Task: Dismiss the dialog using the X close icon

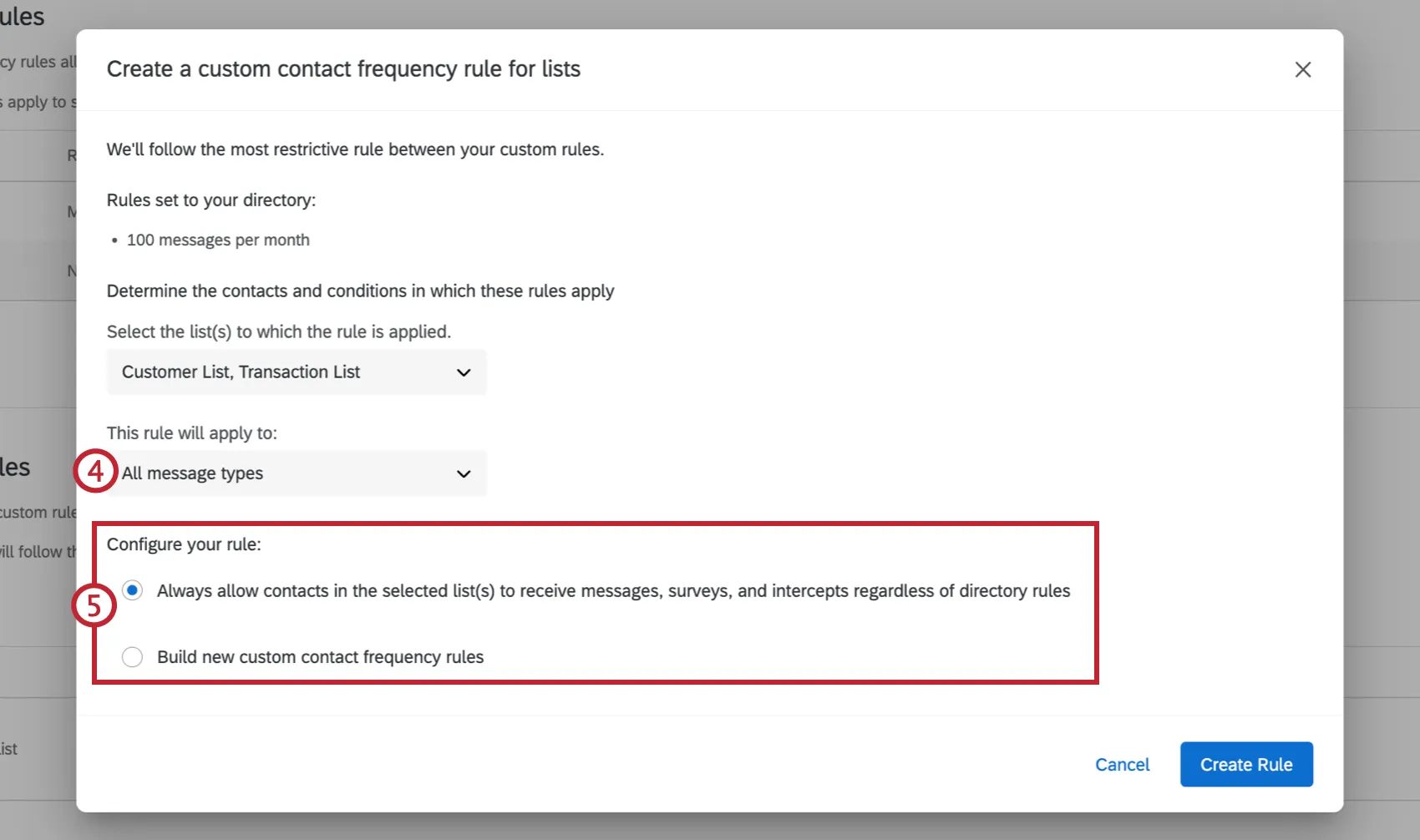Action: (1302, 69)
